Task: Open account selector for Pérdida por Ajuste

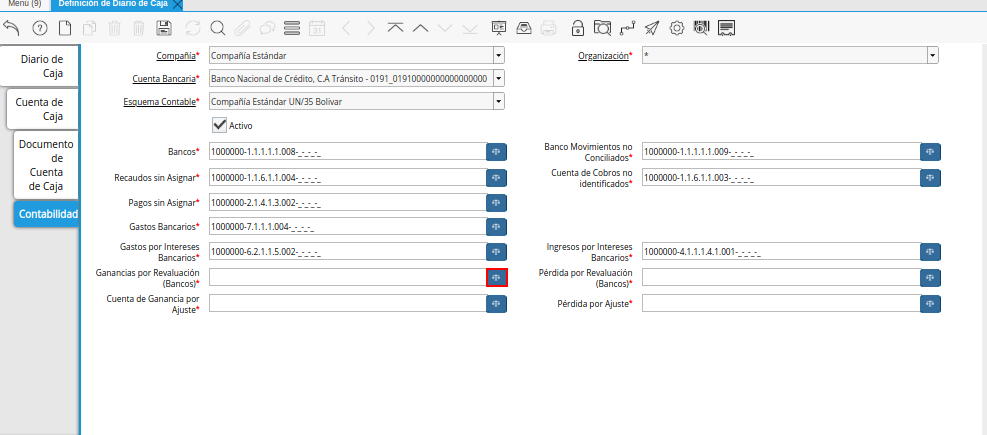Action: click(x=930, y=304)
